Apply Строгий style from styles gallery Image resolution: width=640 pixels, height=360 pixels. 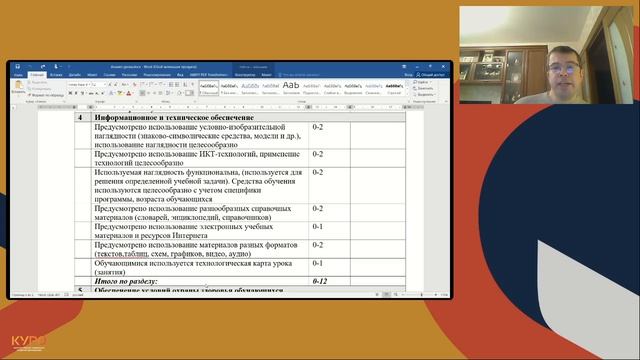[x=394, y=89]
